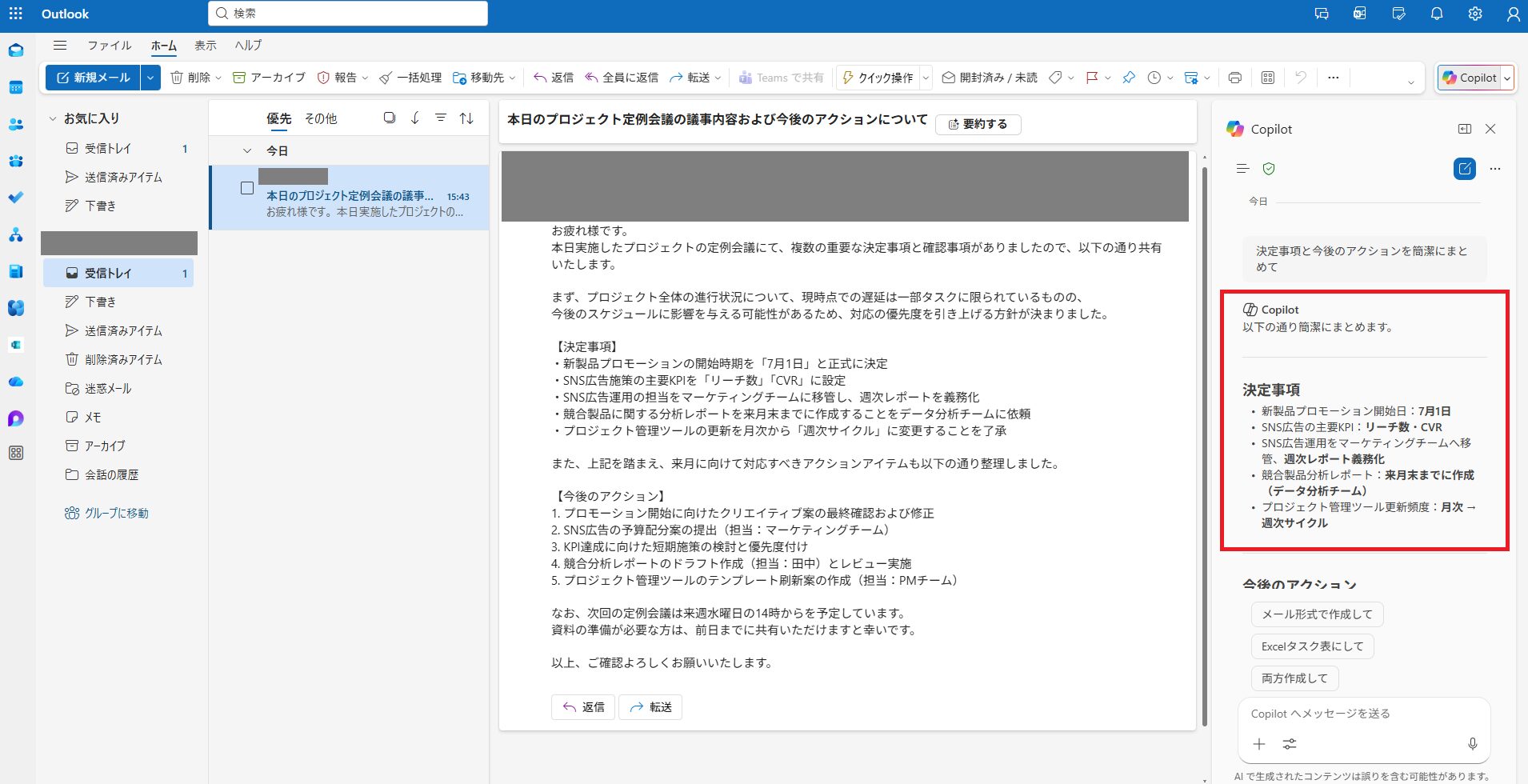
Task: Open the app launcher grid icon
Action: (15, 14)
